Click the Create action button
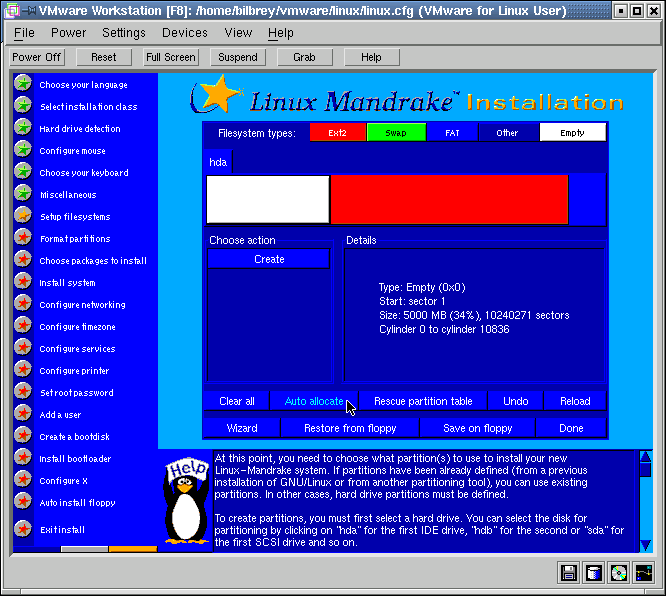 [268, 259]
